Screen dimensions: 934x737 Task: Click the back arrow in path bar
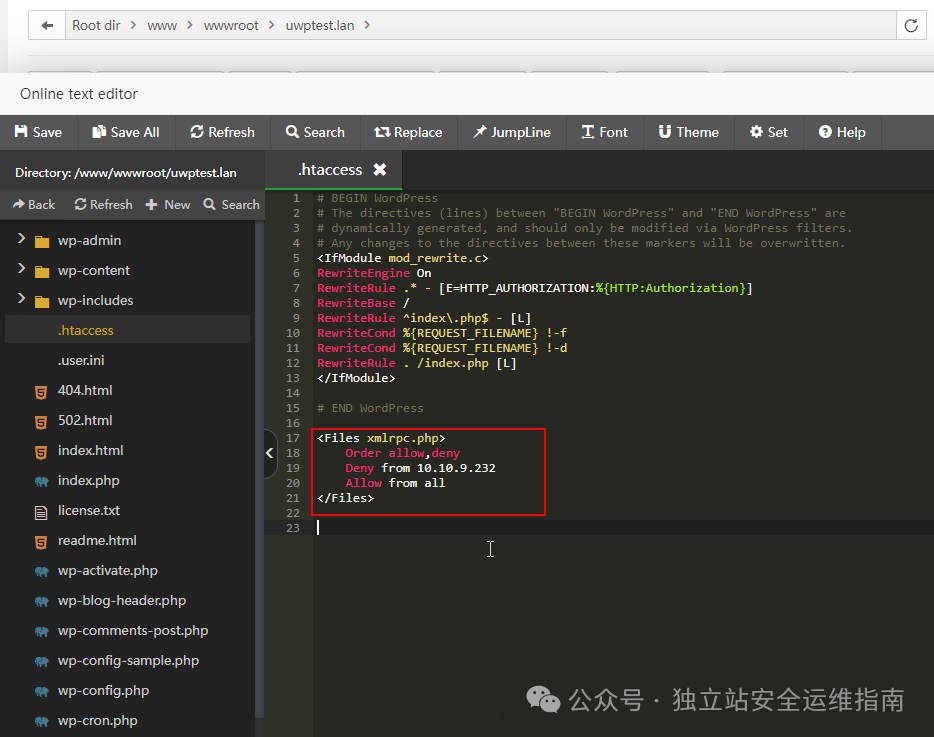[47, 26]
